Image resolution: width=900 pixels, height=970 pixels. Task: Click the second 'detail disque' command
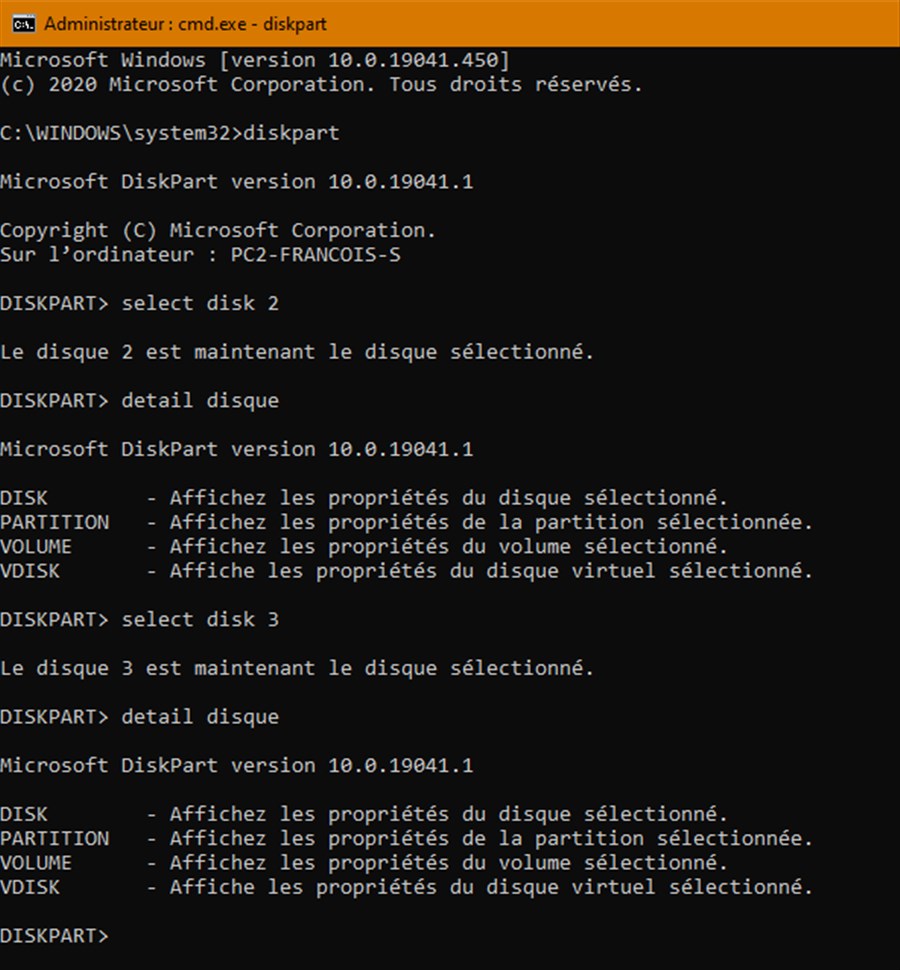pos(200,716)
